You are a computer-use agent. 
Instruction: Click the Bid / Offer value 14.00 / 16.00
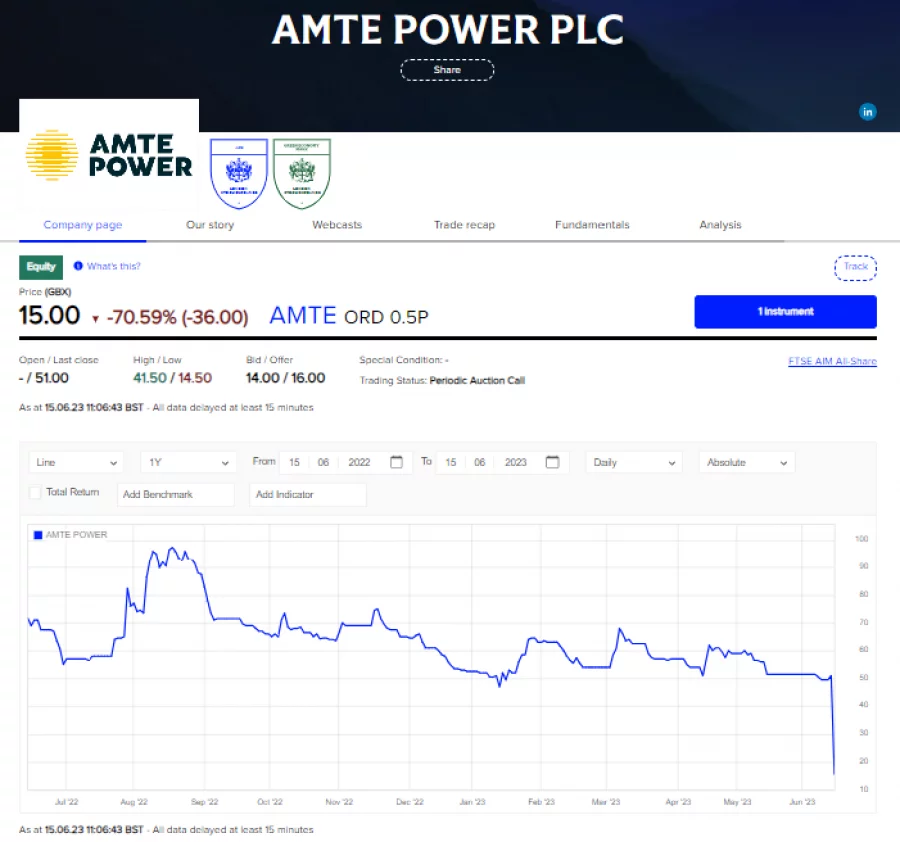tap(285, 378)
